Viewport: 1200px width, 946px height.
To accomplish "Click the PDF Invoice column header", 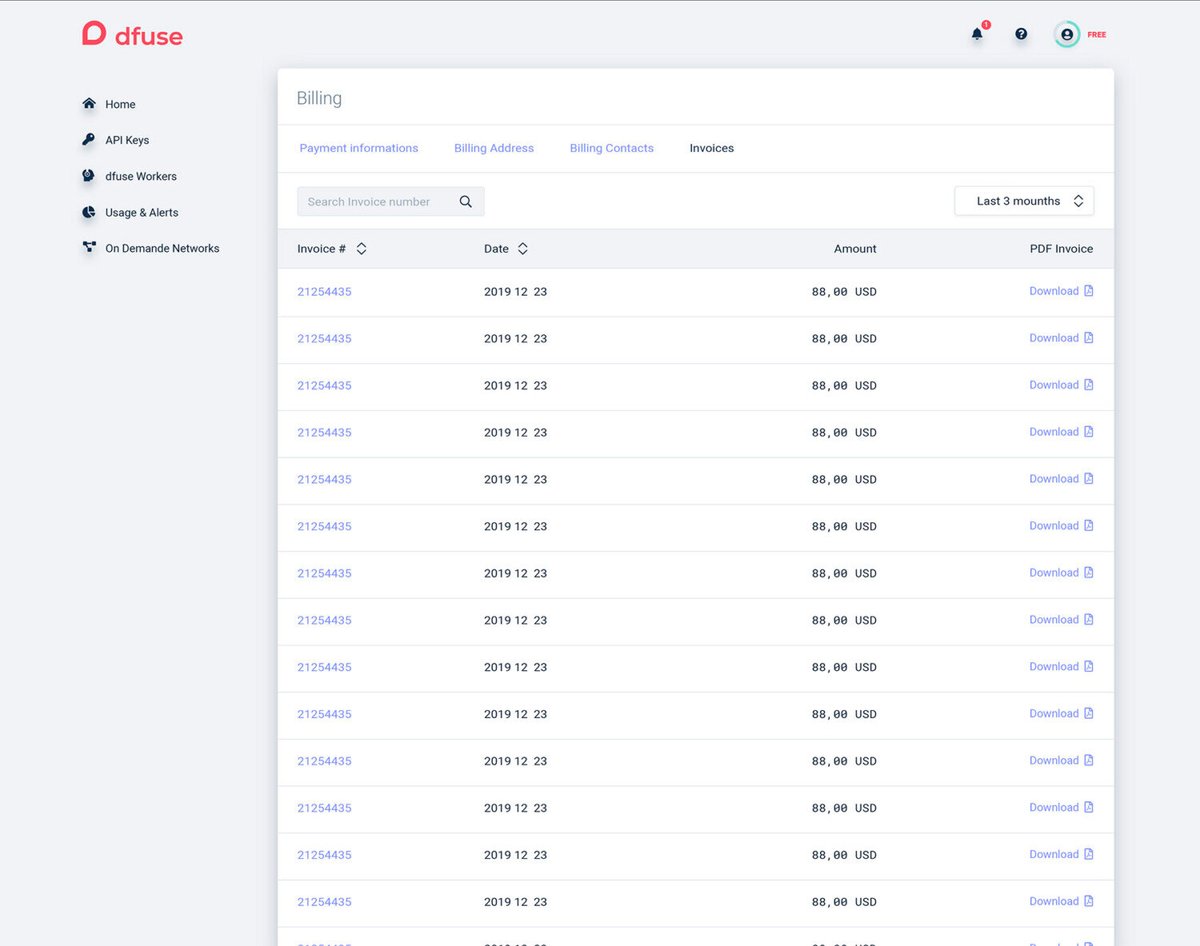I will [x=1061, y=249].
